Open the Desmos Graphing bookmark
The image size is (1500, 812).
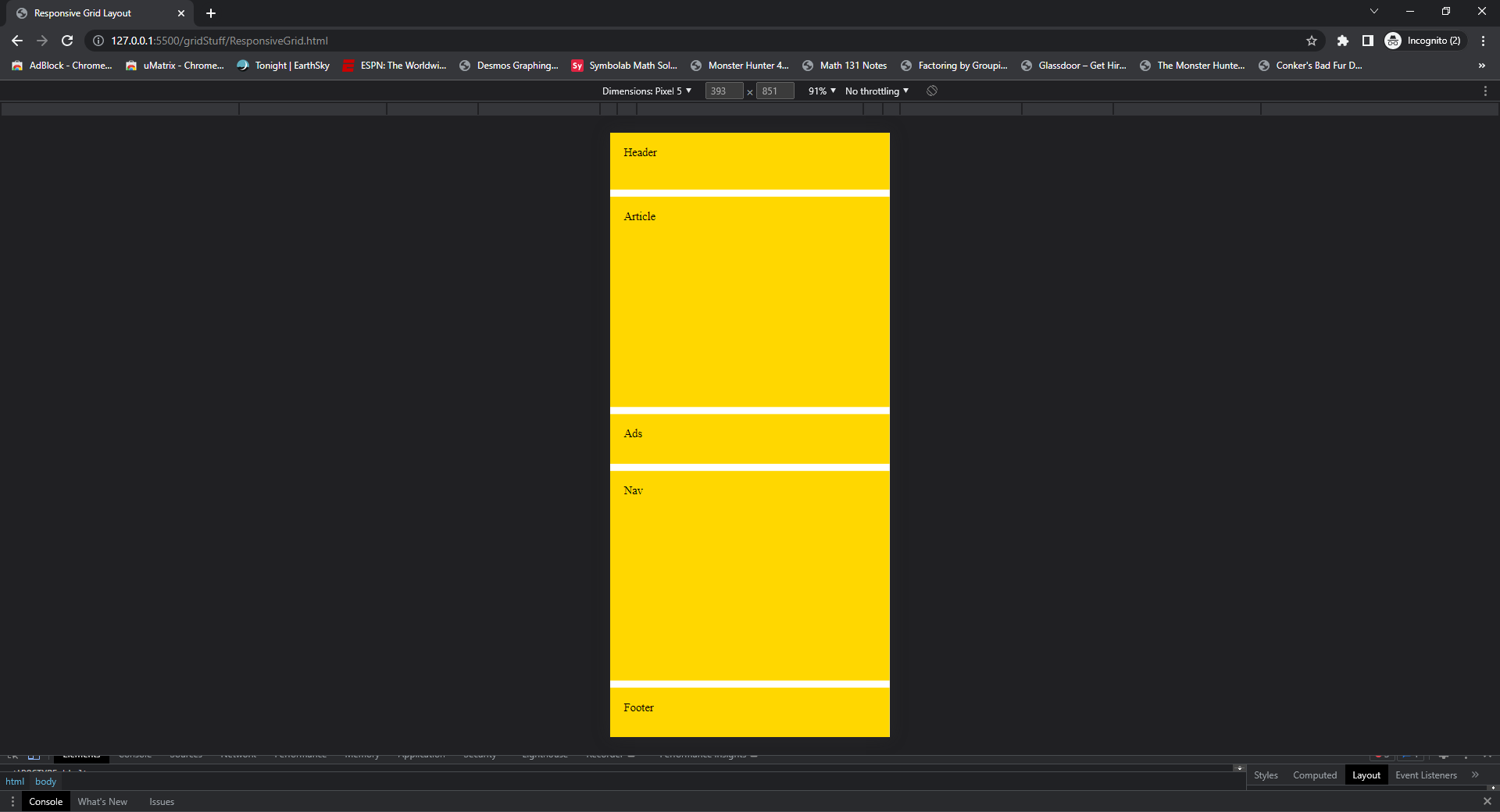[x=509, y=66]
